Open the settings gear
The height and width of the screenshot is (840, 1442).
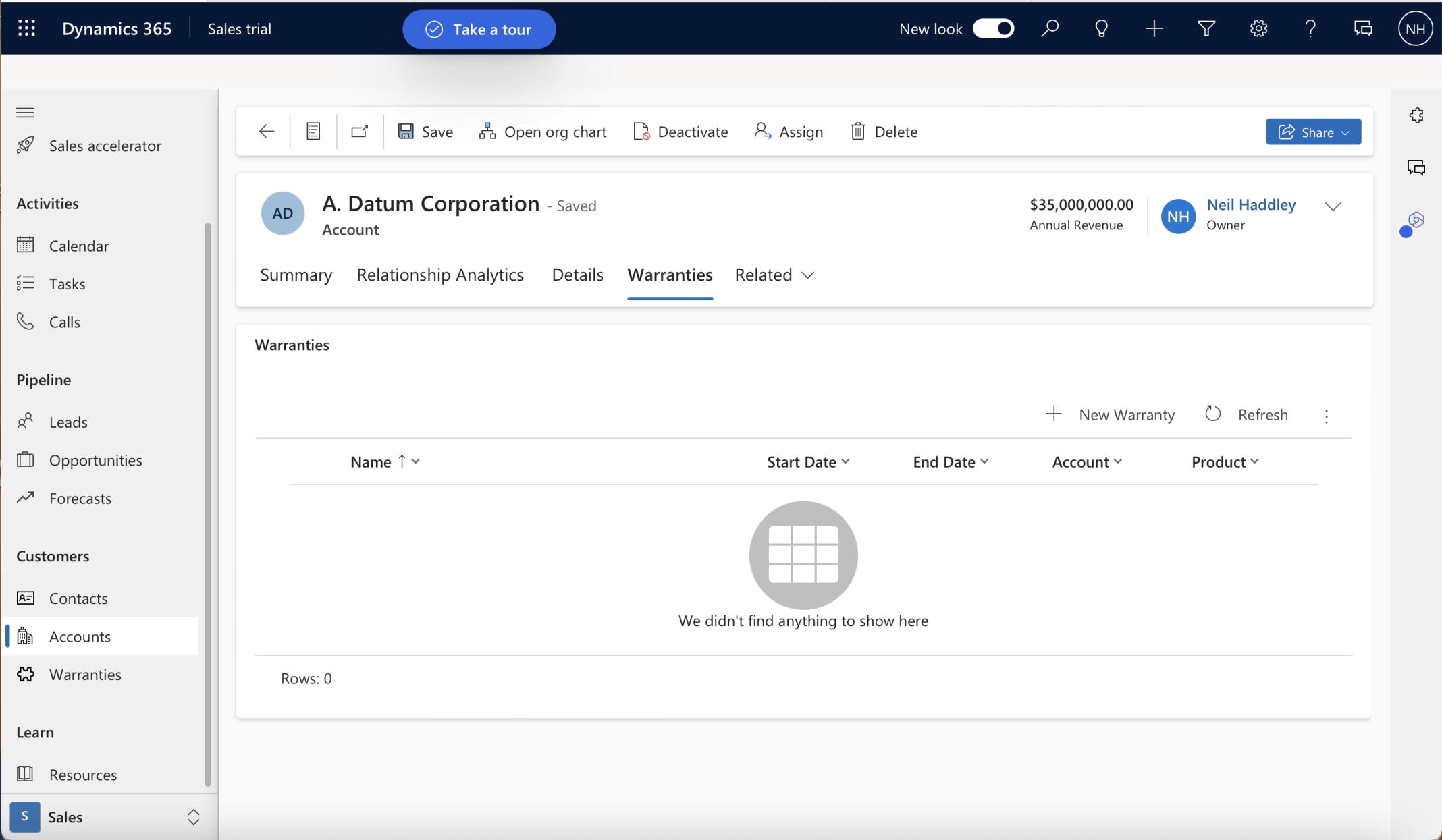click(1258, 28)
